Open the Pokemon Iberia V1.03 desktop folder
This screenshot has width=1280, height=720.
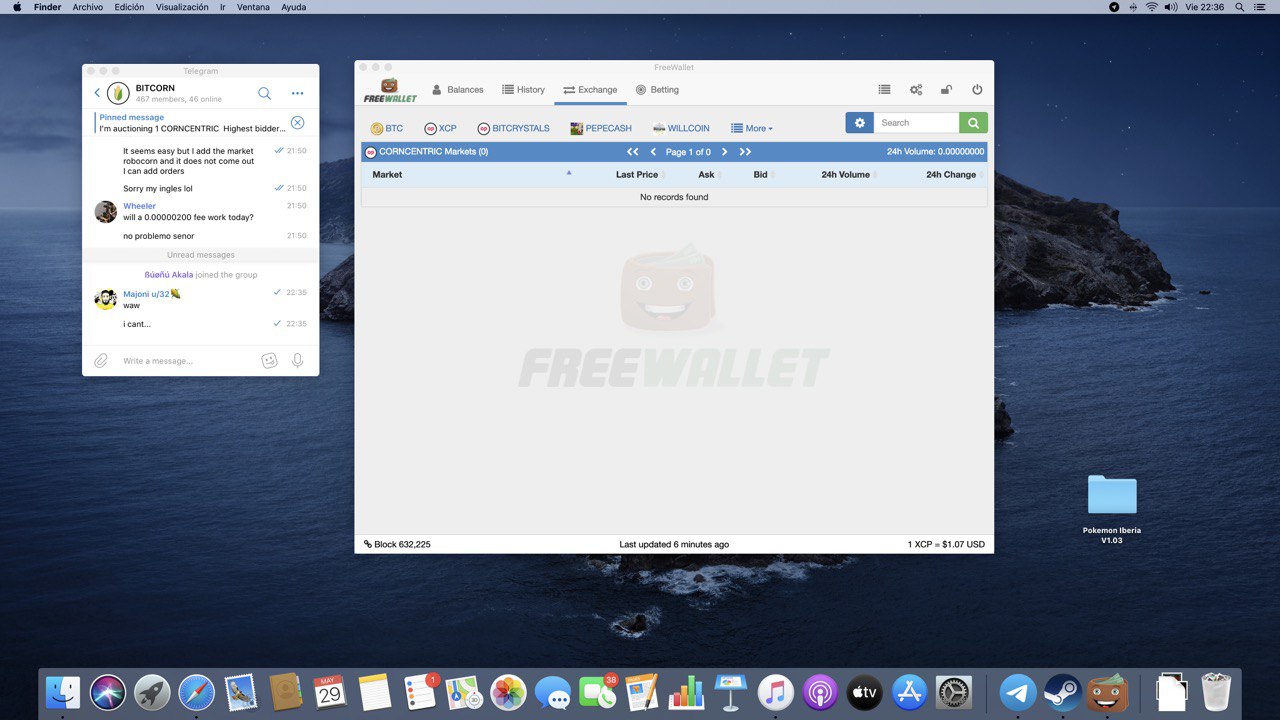coord(1112,495)
